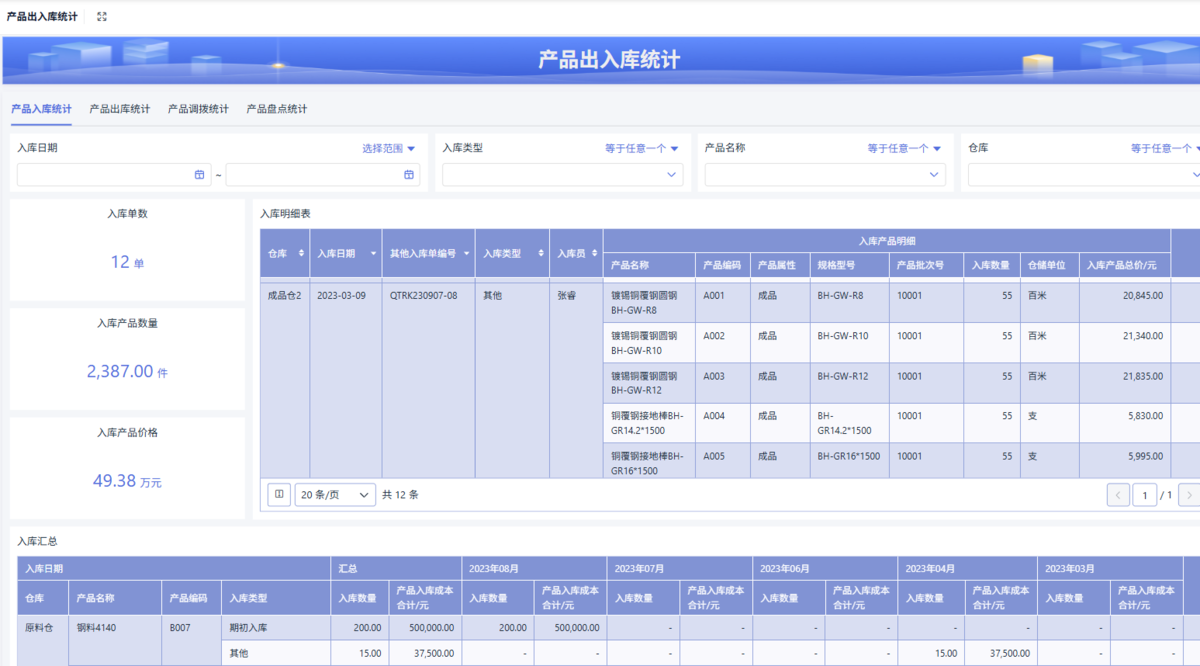The image size is (1200, 666).
Task: Expand the 入库类型 filter dropdown
Action: (x=671, y=175)
